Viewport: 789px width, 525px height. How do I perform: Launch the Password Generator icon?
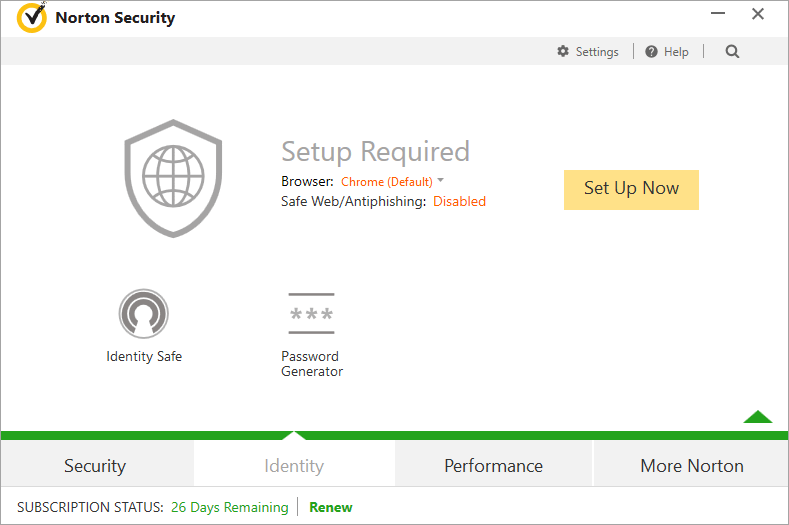311,313
